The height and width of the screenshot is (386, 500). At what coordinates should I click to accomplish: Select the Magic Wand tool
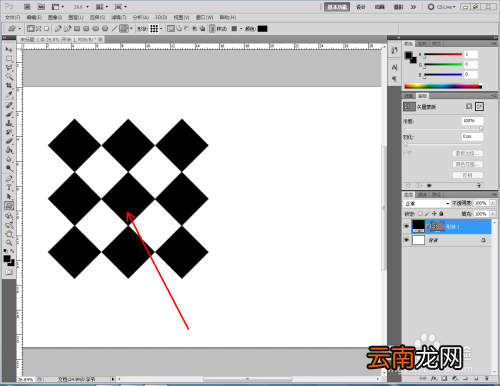[9, 77]
